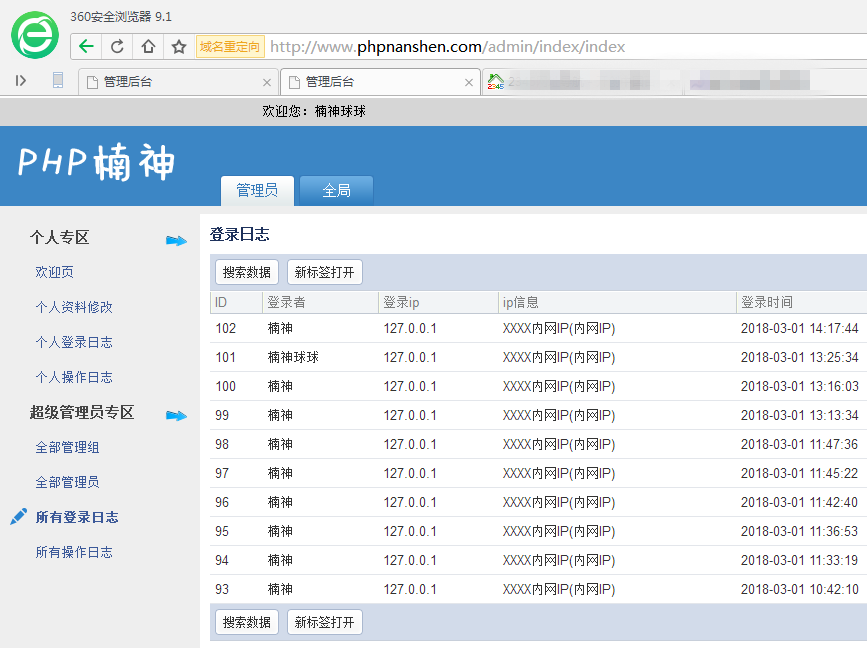Select the login user 楠神球球 in row 101

[293, 357]
